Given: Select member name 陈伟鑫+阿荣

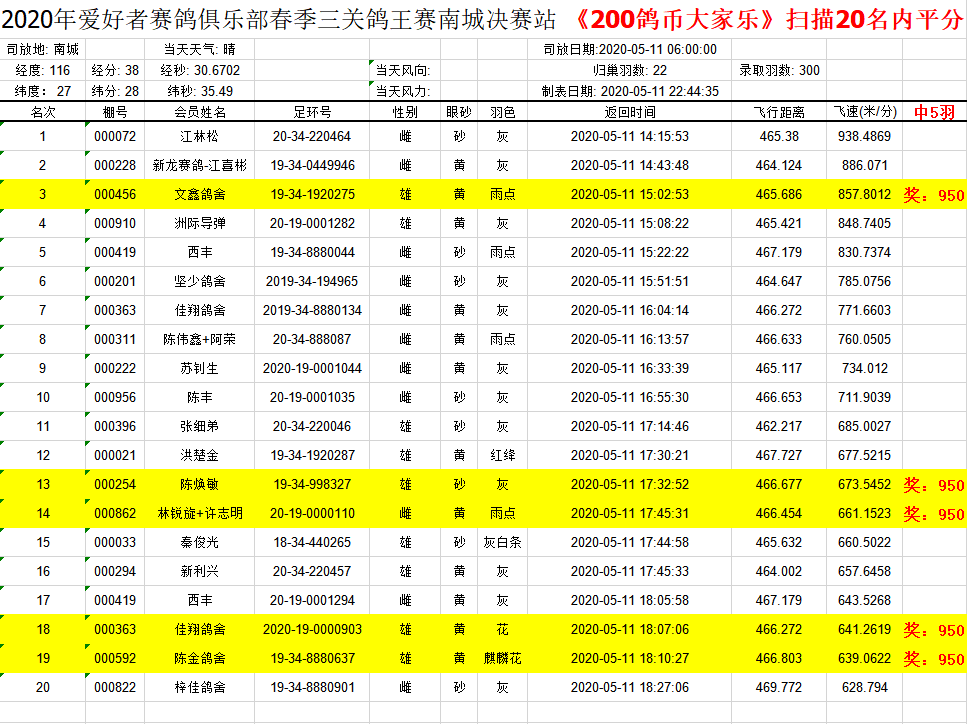Looking at the screenshot, I should [x=199, y=339].
